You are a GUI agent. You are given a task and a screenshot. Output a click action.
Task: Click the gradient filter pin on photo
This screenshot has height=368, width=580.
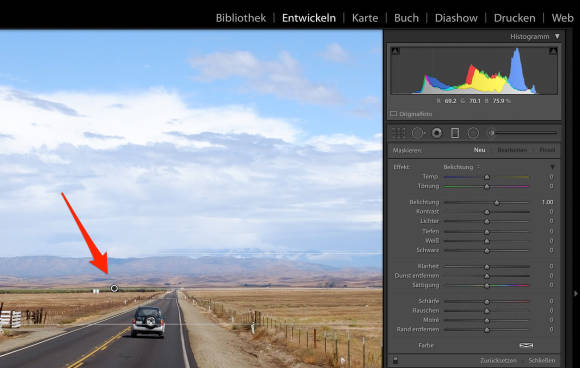tap(114, 288)
